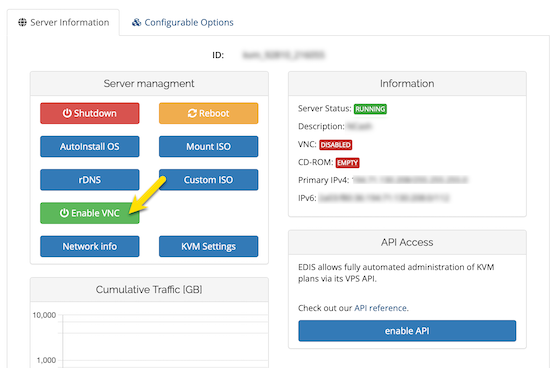Click the EMPTY CD-ROM badge

tap(348, 163)
